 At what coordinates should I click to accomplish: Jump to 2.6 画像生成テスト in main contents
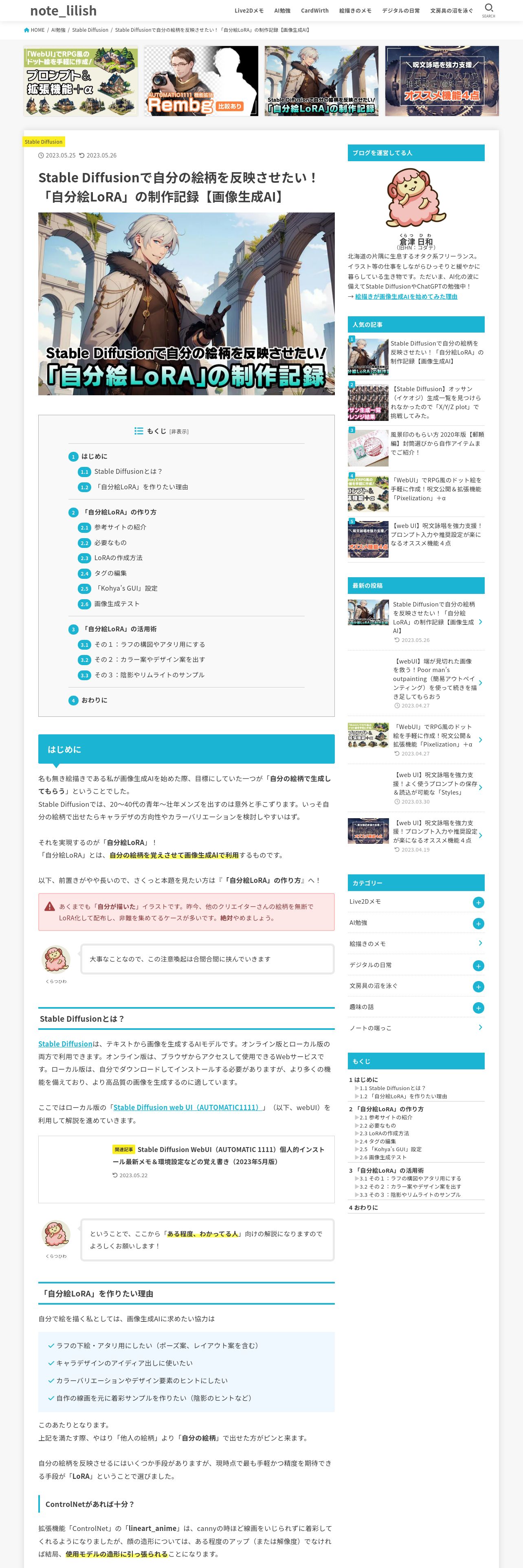click(116, 604)
